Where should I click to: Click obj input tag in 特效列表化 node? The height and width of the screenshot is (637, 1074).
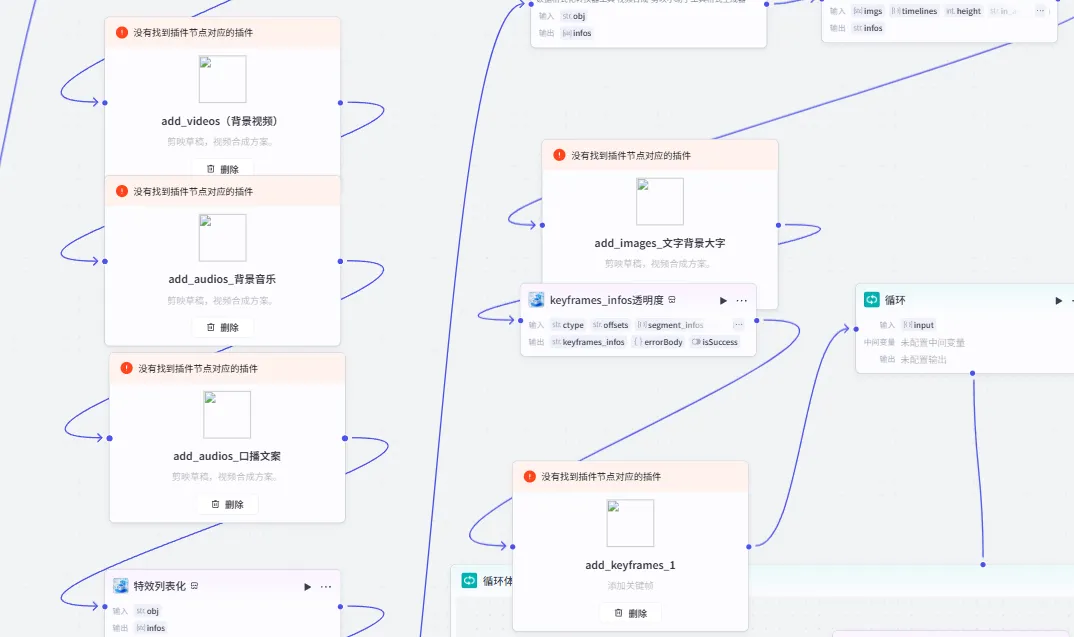(x=147, y=611)
